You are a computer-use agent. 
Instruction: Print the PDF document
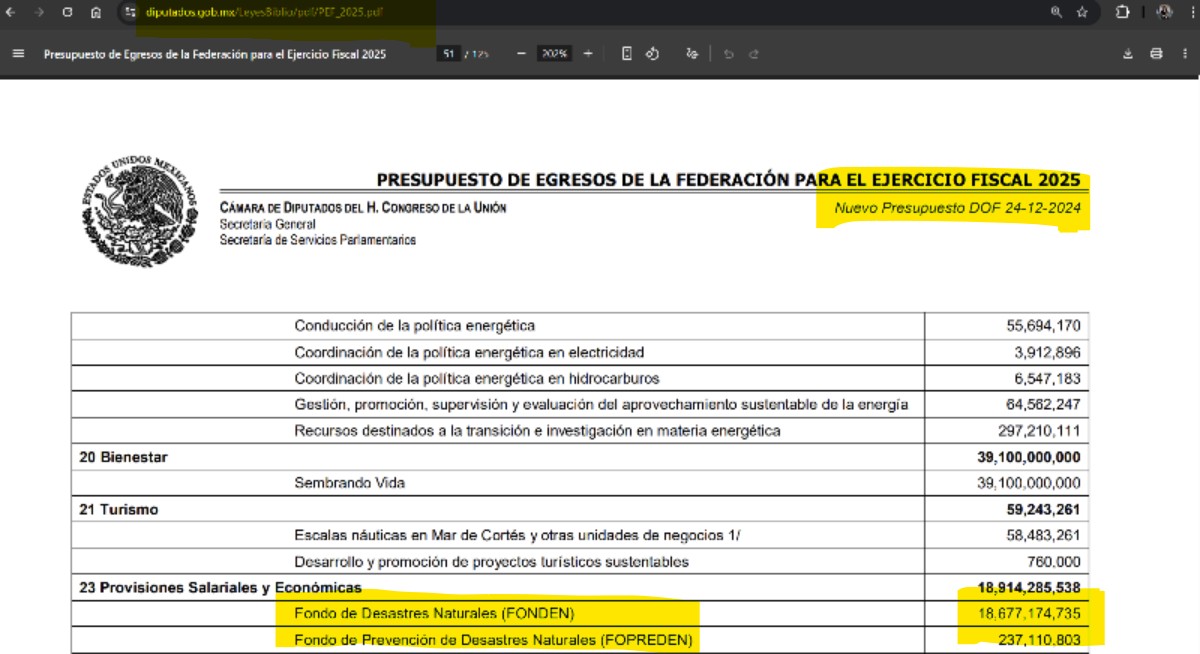tap(1156, 54)
